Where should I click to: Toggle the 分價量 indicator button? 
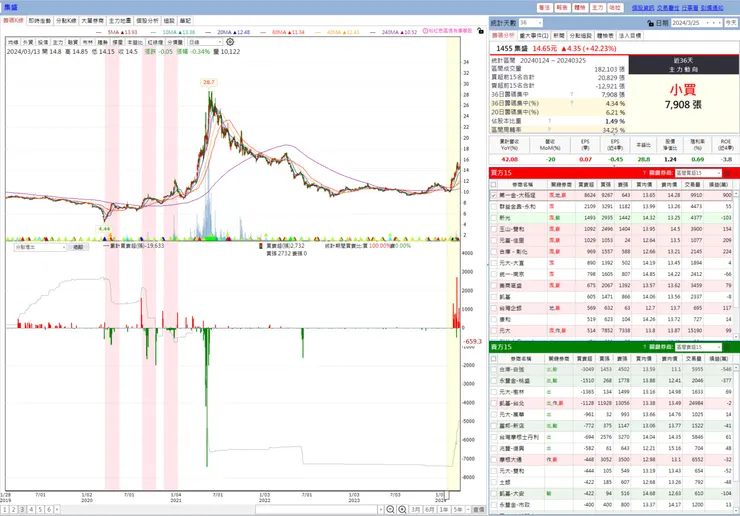pyautogui.click(x=175, y=42)
